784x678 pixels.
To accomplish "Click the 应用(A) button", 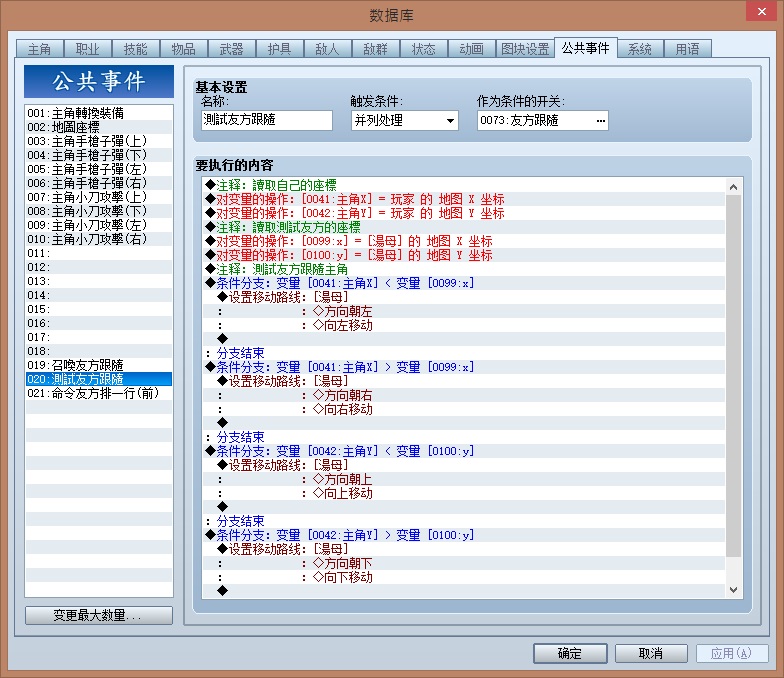I will click(732, 653).
